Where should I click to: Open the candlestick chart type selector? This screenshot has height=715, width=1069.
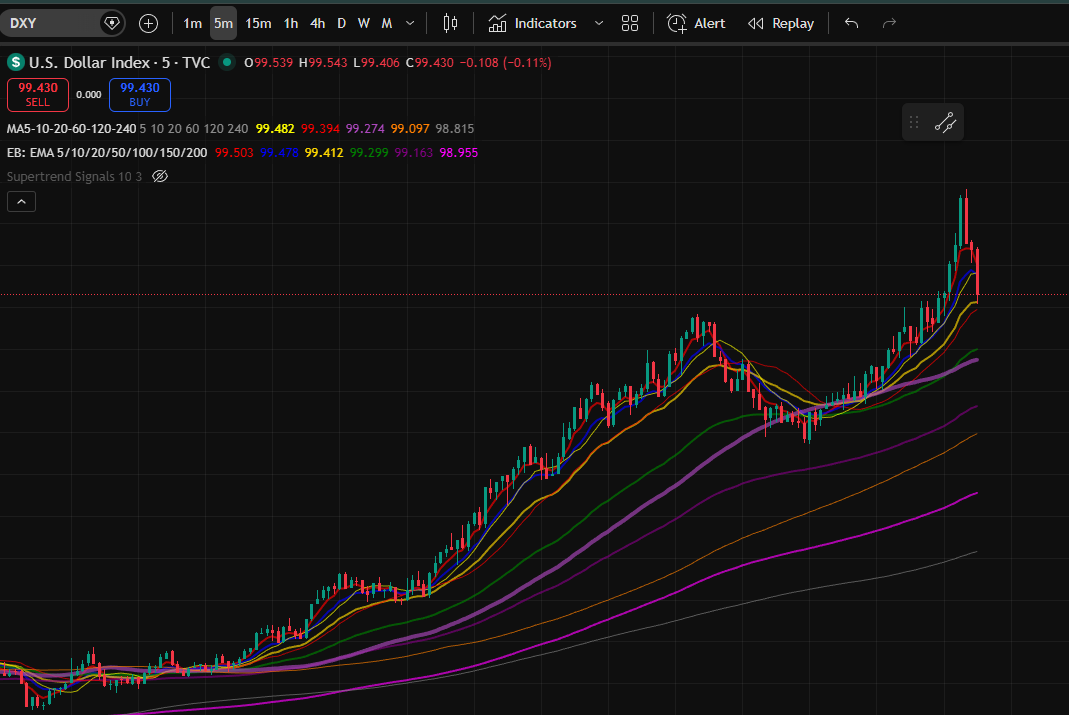[x=450, y=23]
